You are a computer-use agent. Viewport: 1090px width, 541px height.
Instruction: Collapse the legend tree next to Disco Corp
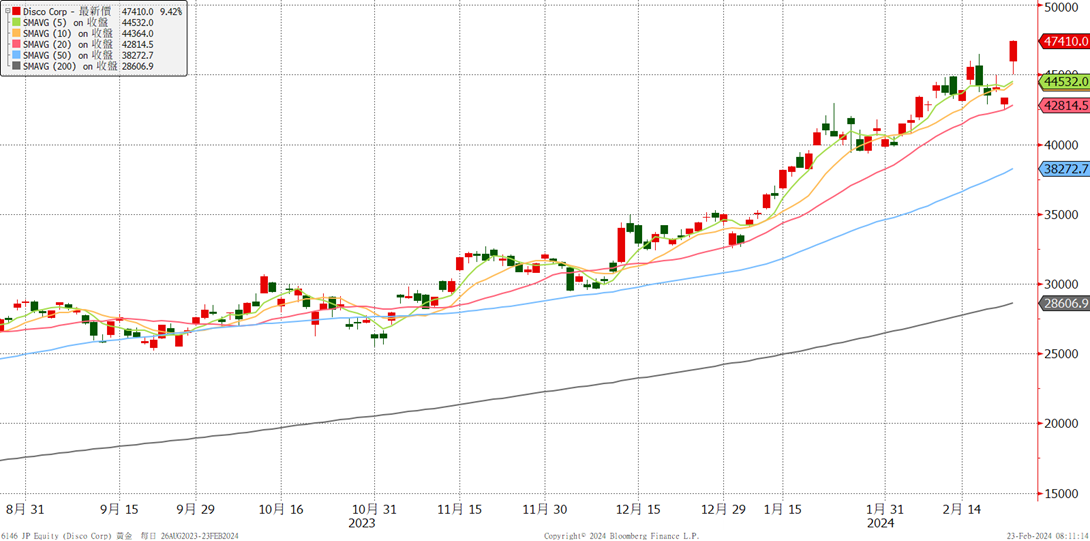click(8, 12)
